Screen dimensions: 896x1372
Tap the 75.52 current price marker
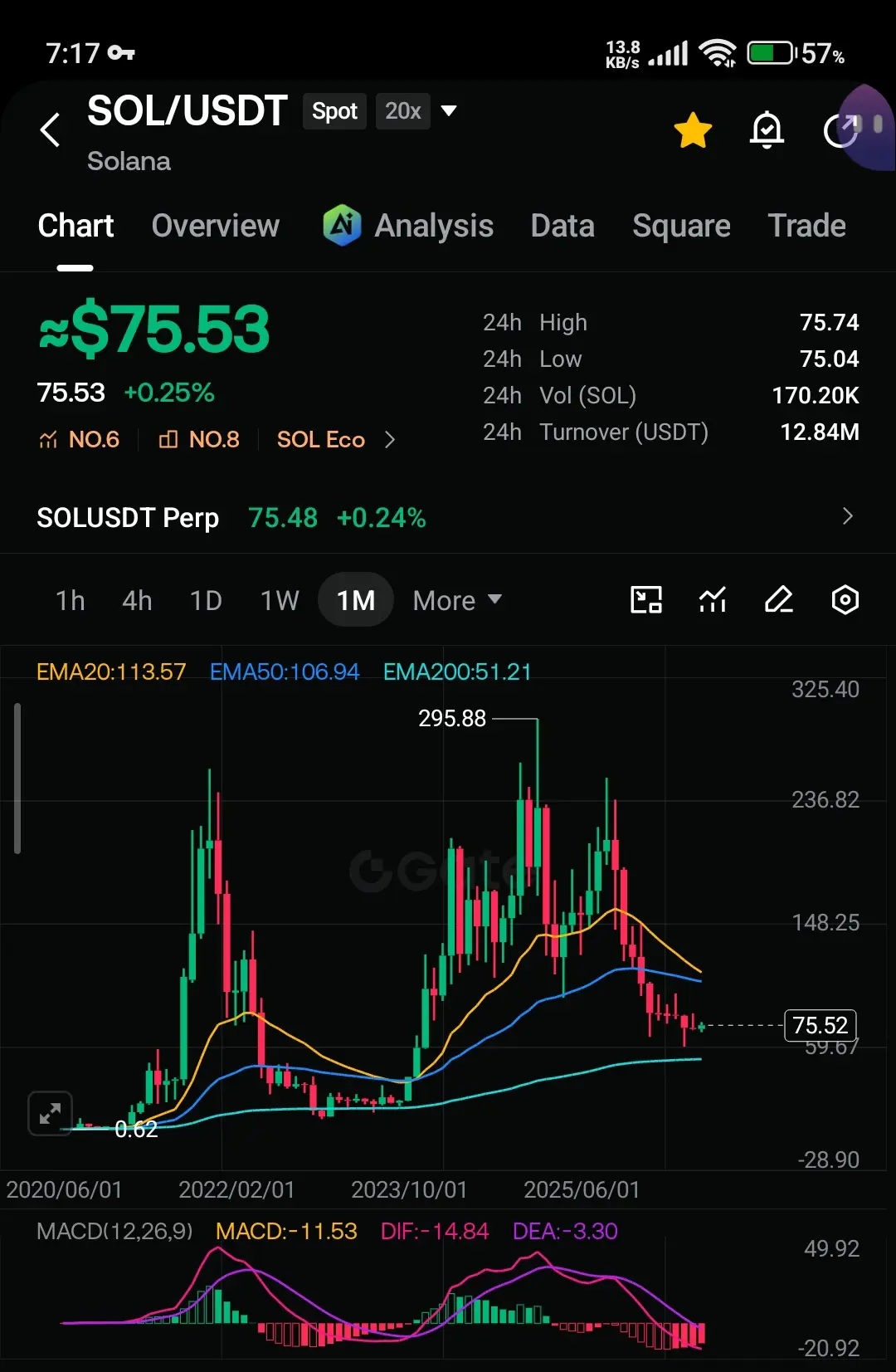click(x=820, y=1025)
